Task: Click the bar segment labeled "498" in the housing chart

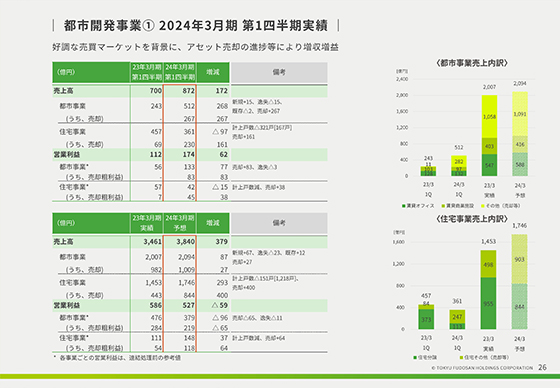Action: tap(488, 264)
